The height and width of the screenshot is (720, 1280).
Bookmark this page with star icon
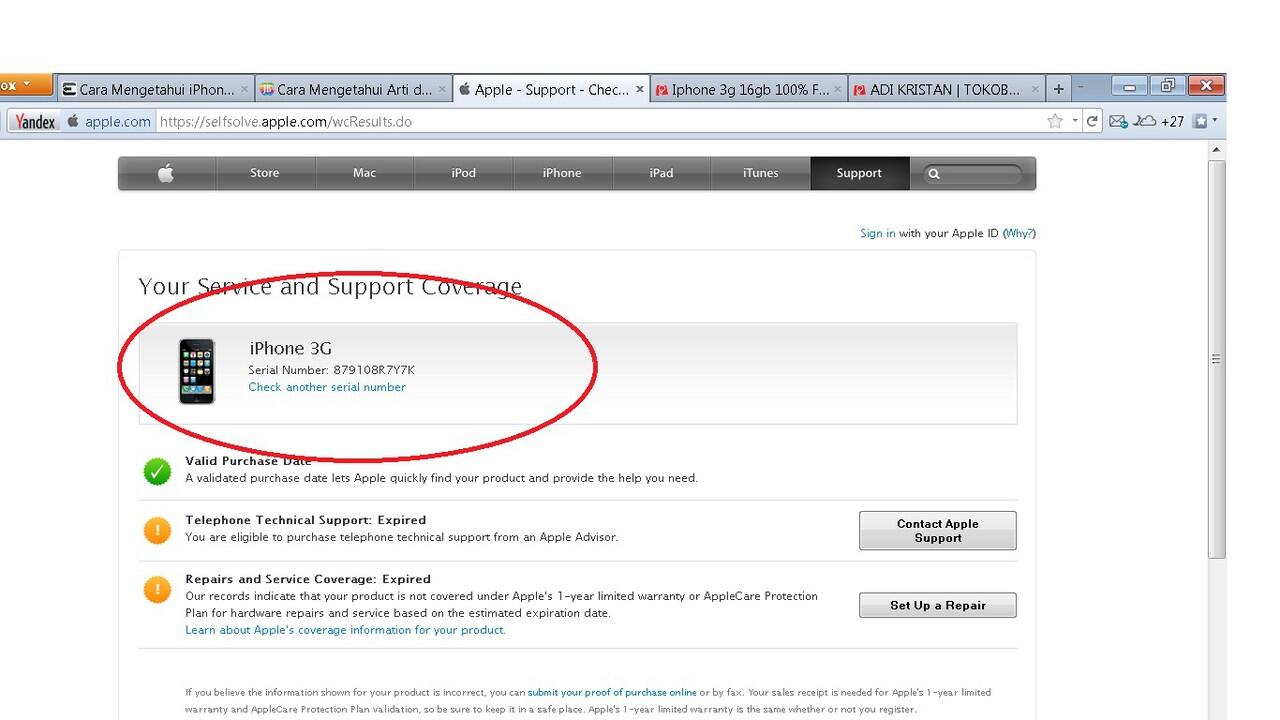pyautogui.click(x=1055, y=122)
